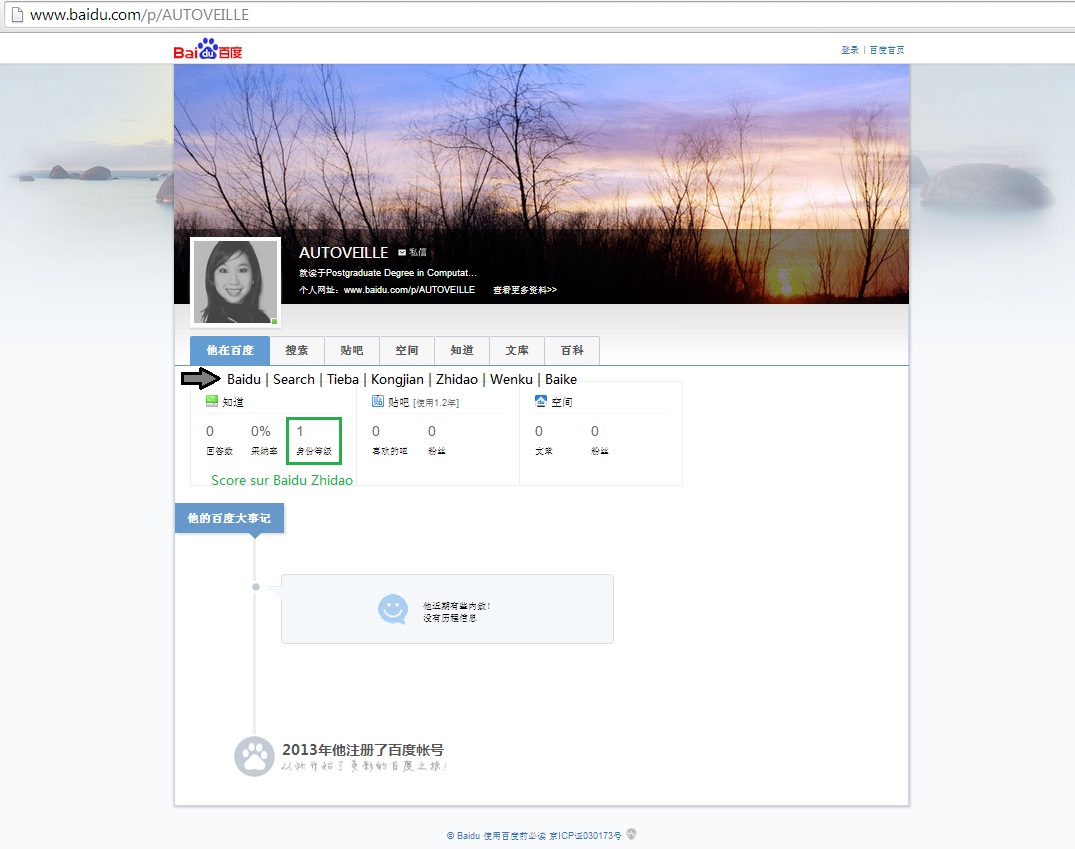Click the user's profile avatar photo
Viewport: 1075px width, 849px height.
tap(236, 282)
